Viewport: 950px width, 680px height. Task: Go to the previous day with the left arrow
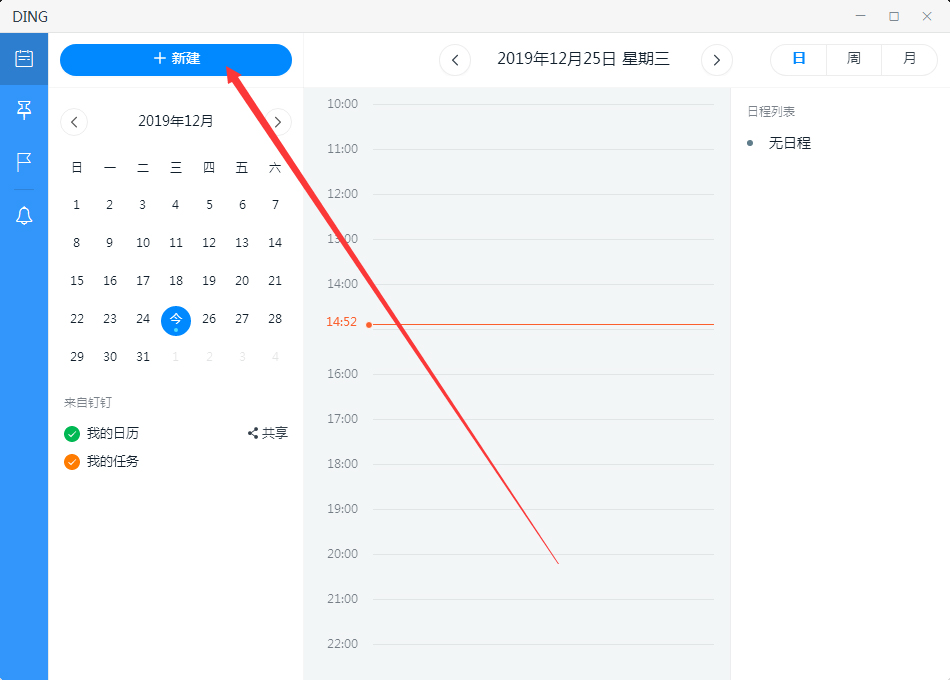tap(455, 60)
